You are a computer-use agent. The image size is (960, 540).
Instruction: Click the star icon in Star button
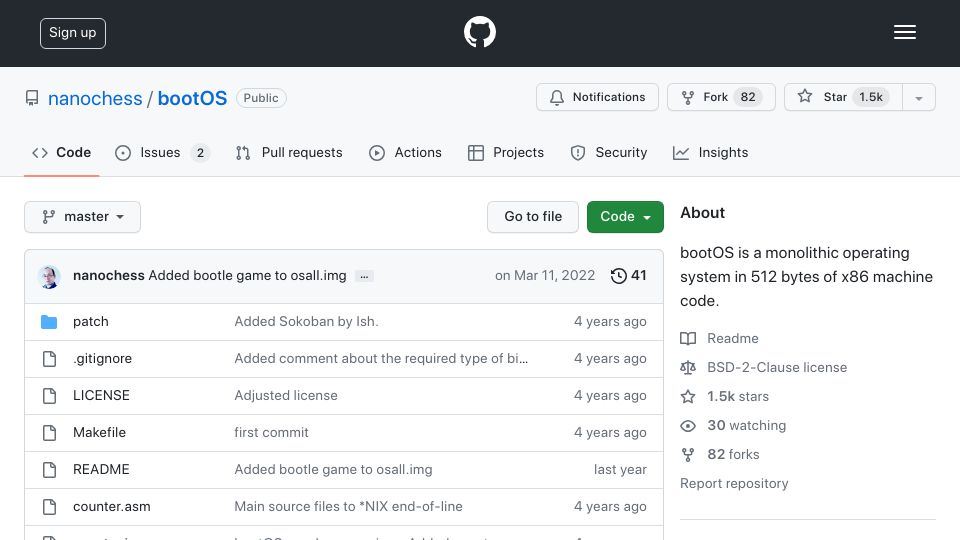[804, 96]
